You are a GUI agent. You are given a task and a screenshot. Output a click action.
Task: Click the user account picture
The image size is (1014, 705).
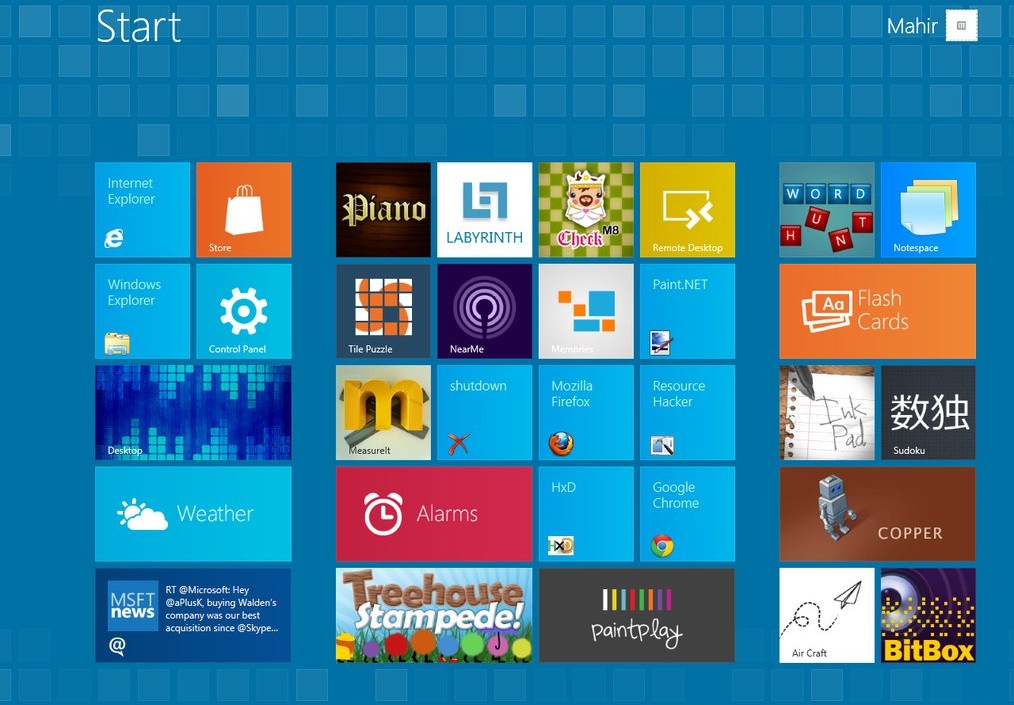coord(962,26)
